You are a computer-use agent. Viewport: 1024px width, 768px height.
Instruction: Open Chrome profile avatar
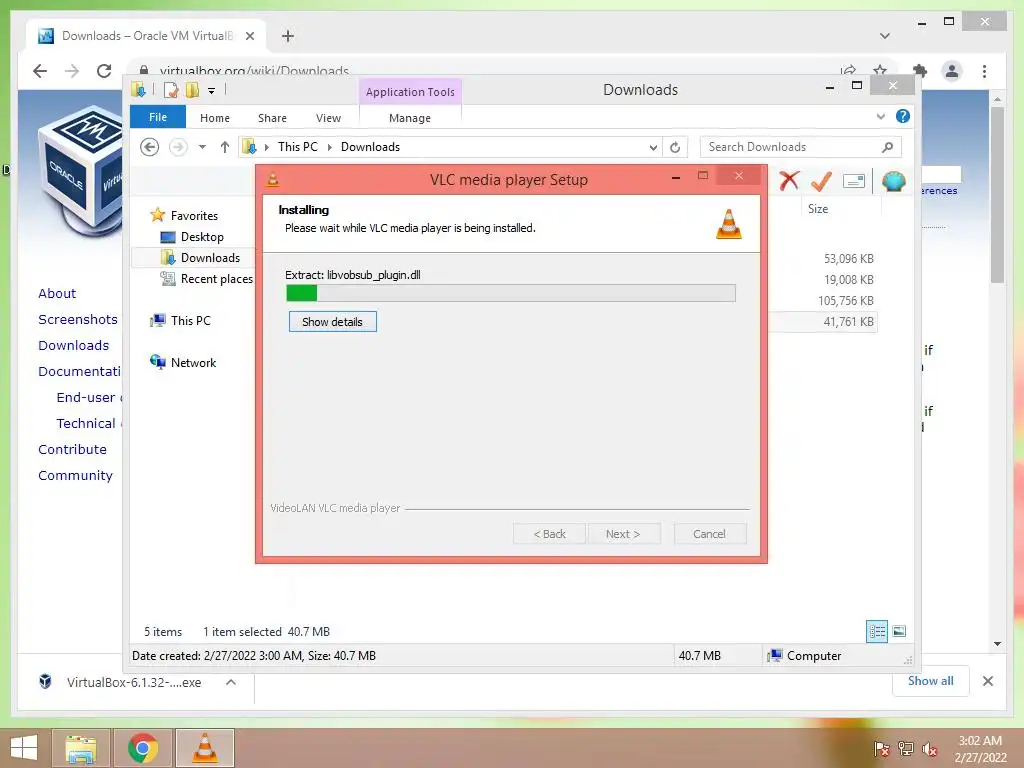pos(952,71)
